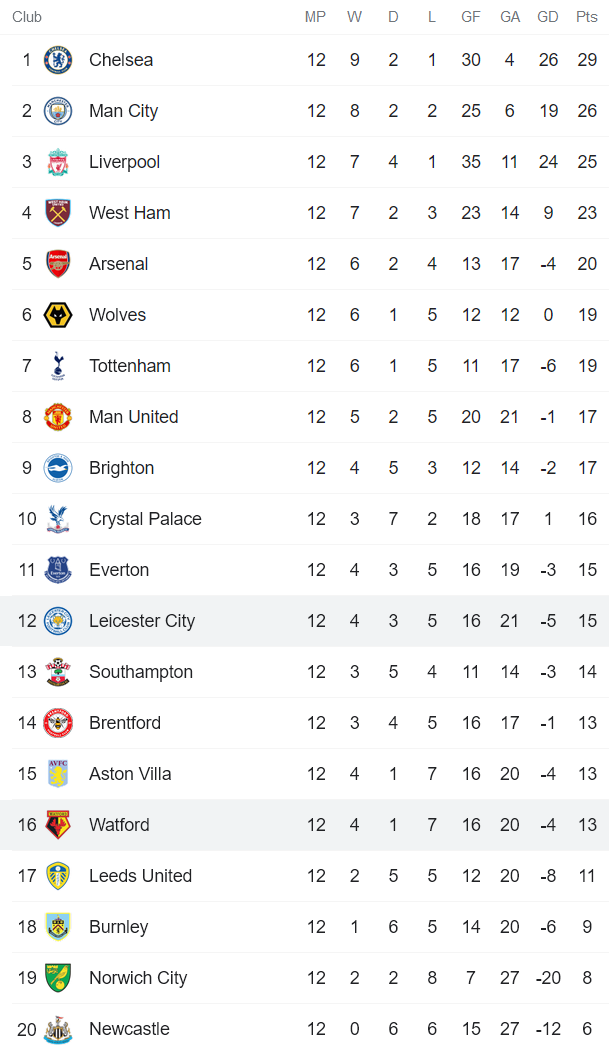The width and height of the screenshot is (609, 1059).
Task: Click the Watford crest icon
Action: coord(58,825)
